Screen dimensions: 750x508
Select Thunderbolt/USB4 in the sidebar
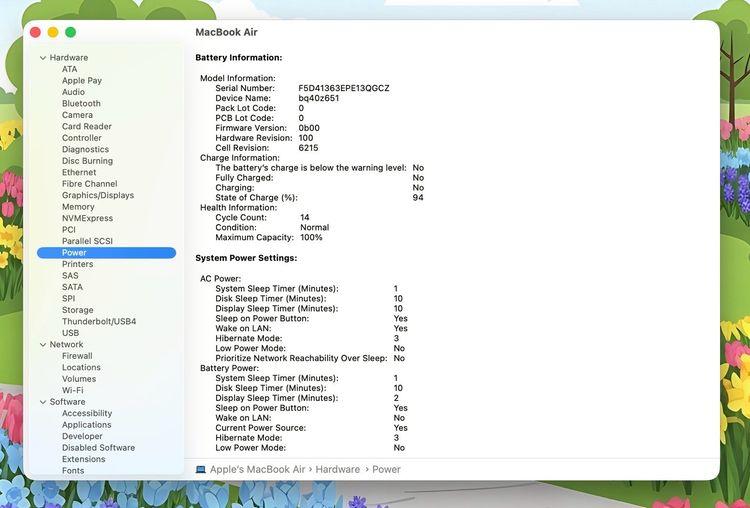coord(99,321)
